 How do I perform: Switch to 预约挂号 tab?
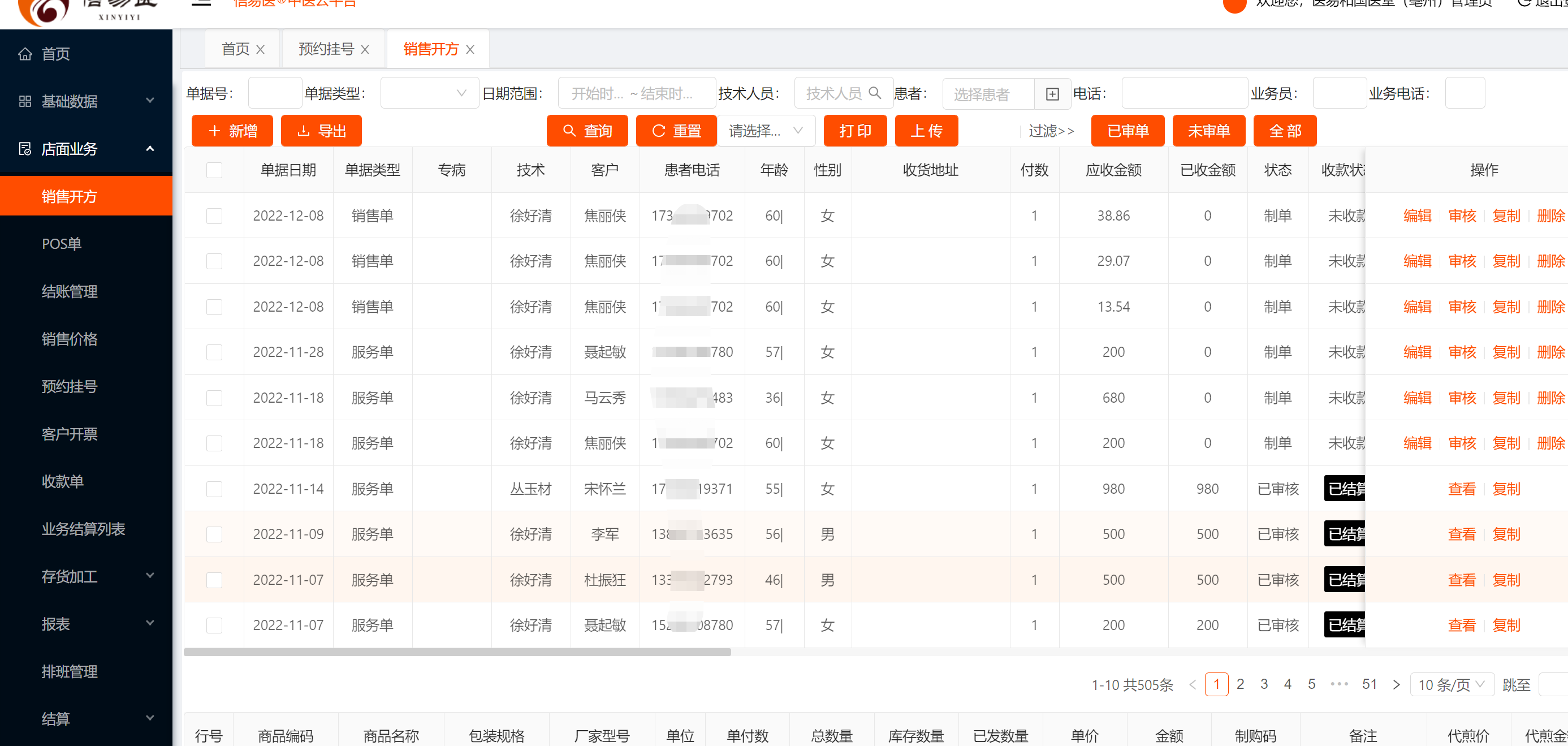[x=326, y=49]
